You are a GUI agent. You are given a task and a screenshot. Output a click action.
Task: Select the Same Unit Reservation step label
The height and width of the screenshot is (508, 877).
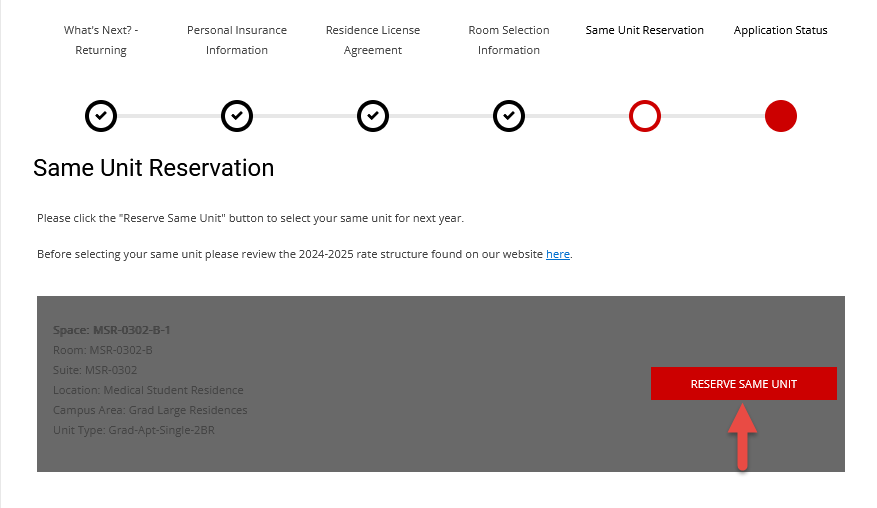(x=645, y=30)
